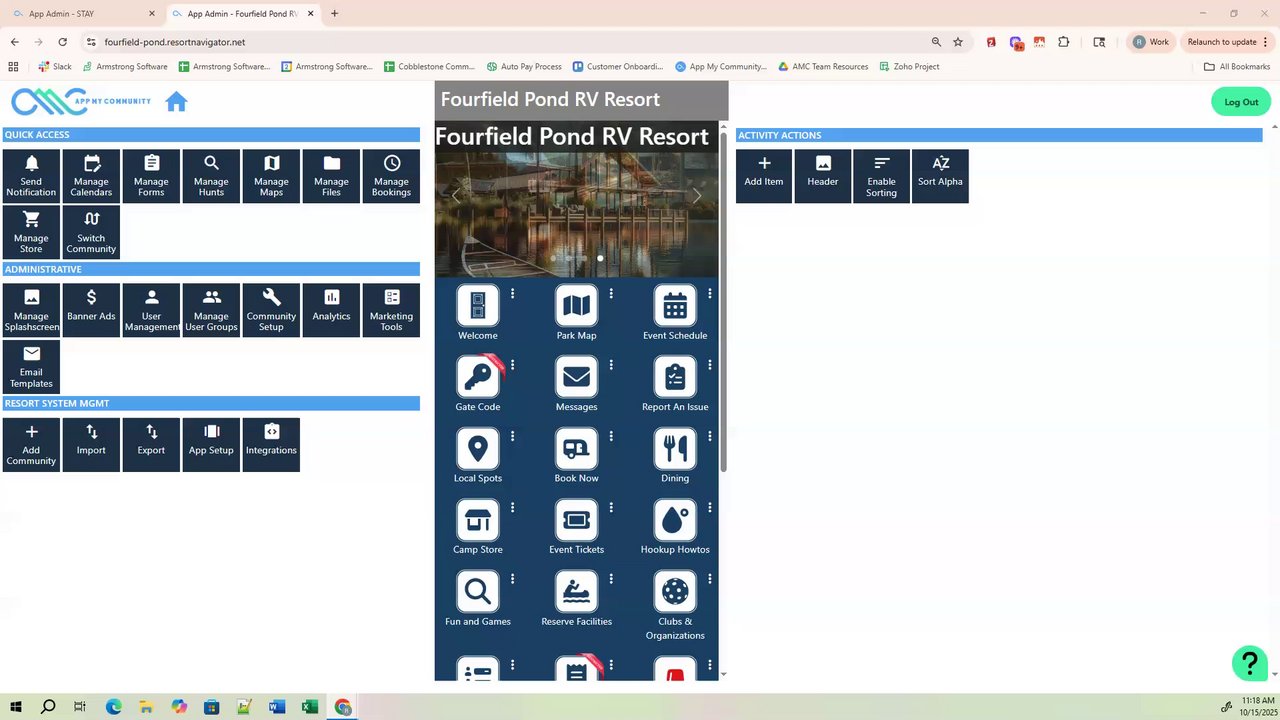Open three-dot menu for Gate Code

click(x=512, y=365)
